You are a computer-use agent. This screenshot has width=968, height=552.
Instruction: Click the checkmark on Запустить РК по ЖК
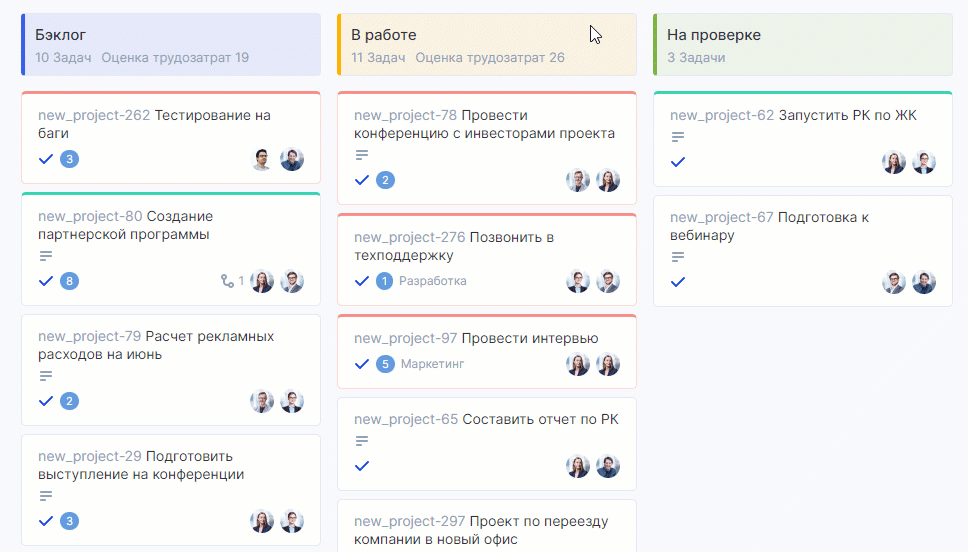point(678,162)
